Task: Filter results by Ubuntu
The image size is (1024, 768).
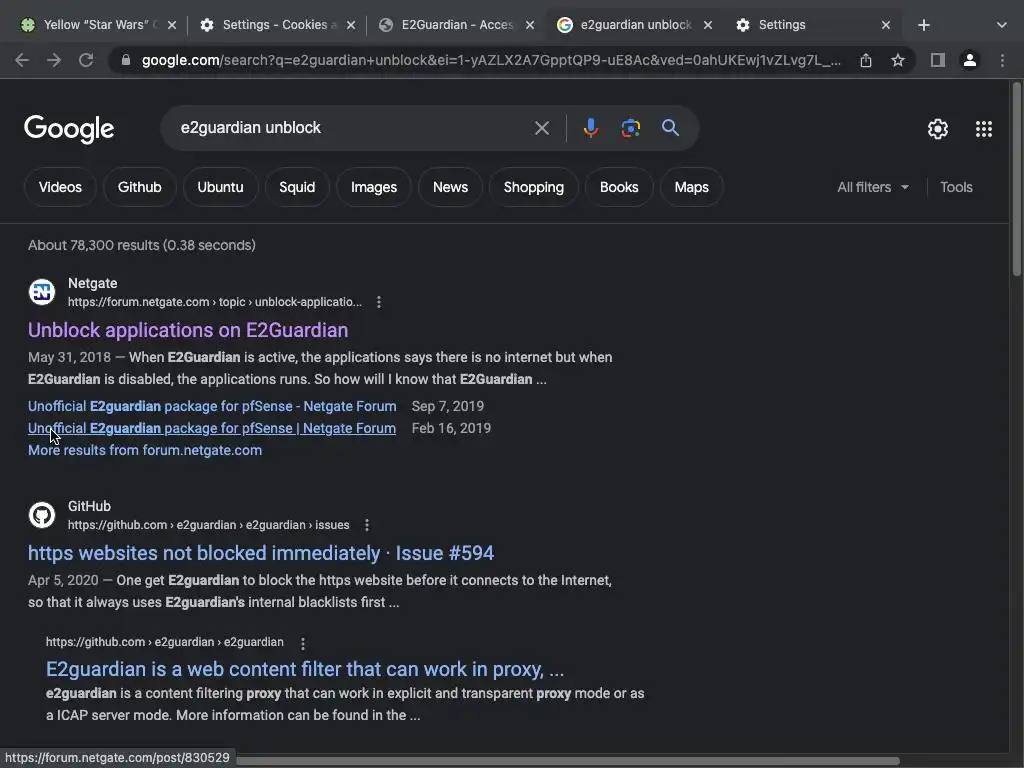Action: (220, 187)
